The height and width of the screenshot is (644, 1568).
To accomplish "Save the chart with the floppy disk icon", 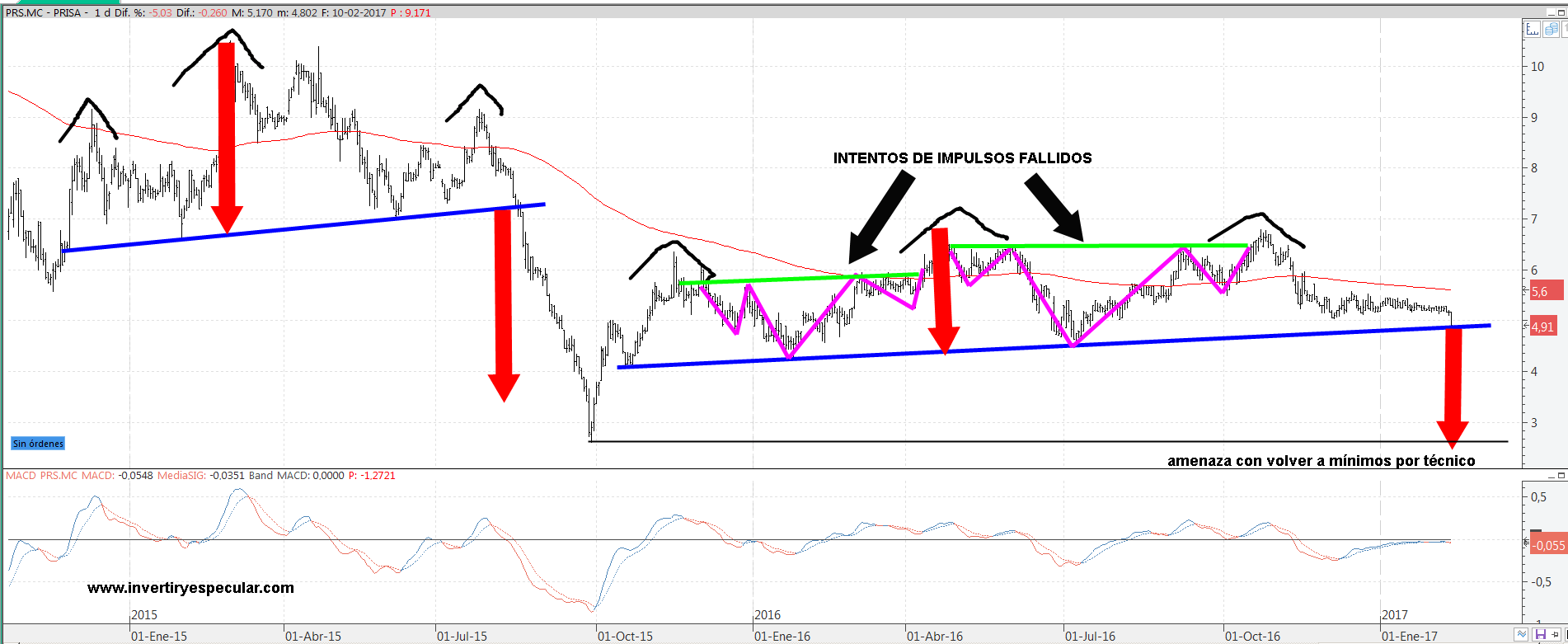I will coord(1540,634).
